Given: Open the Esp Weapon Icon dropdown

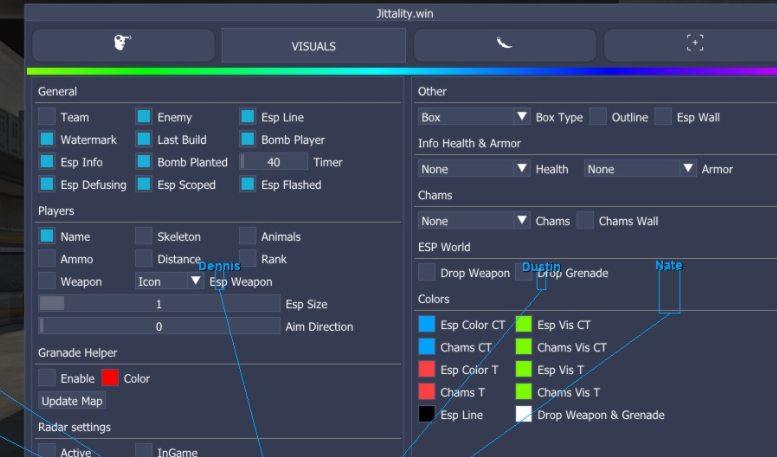Looking at the screenshot, I should click(169, 282).
